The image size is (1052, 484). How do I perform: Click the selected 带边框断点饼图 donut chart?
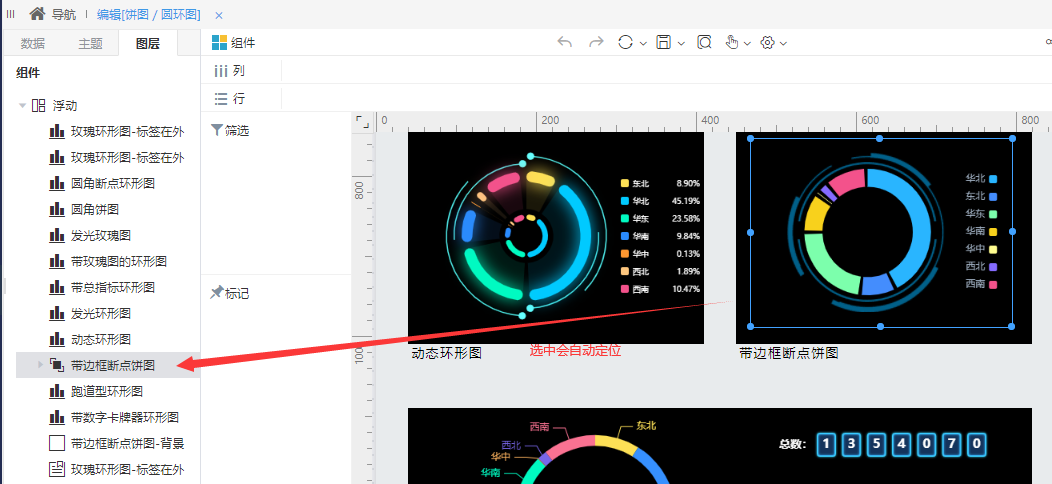point(866,232)
